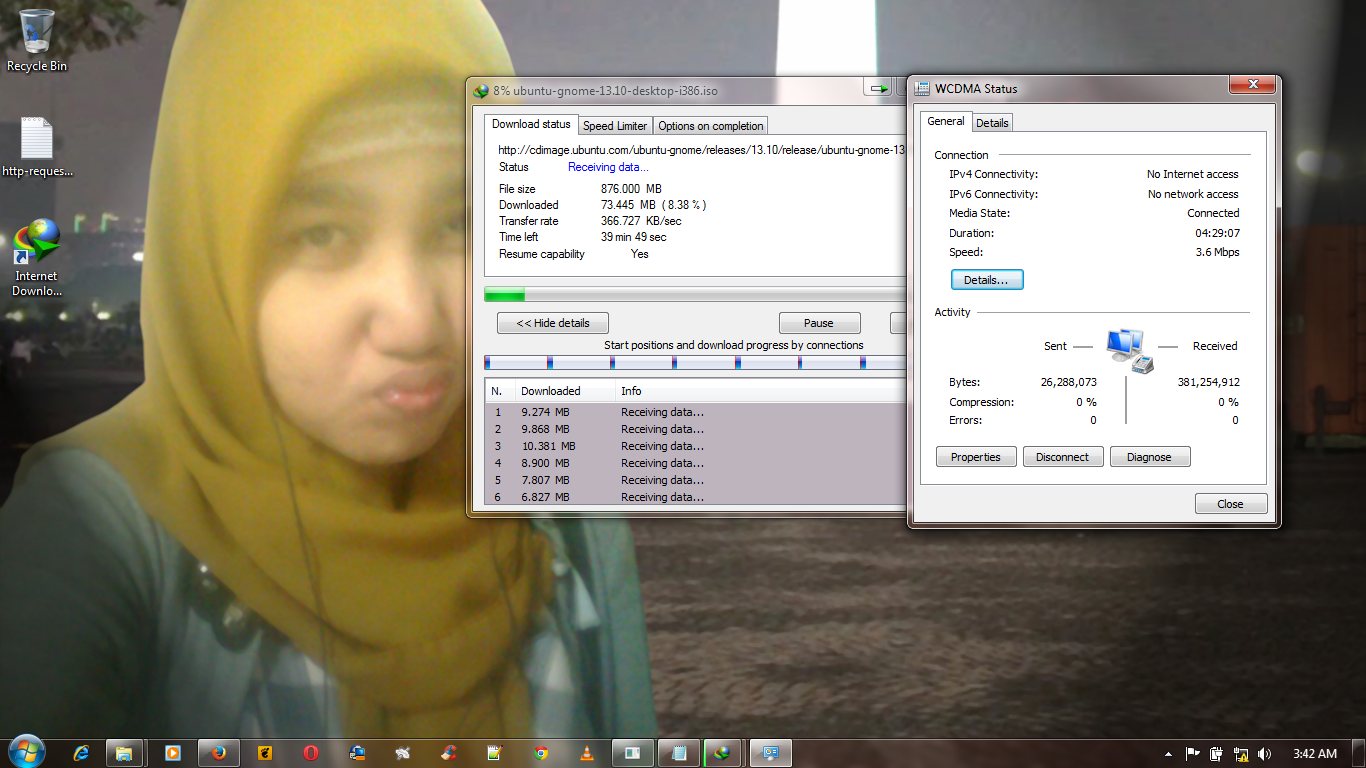The height and width of the screenshot is (768, 1366).
Task: Open Notepad++ taskbar icon
Action: 495,753
